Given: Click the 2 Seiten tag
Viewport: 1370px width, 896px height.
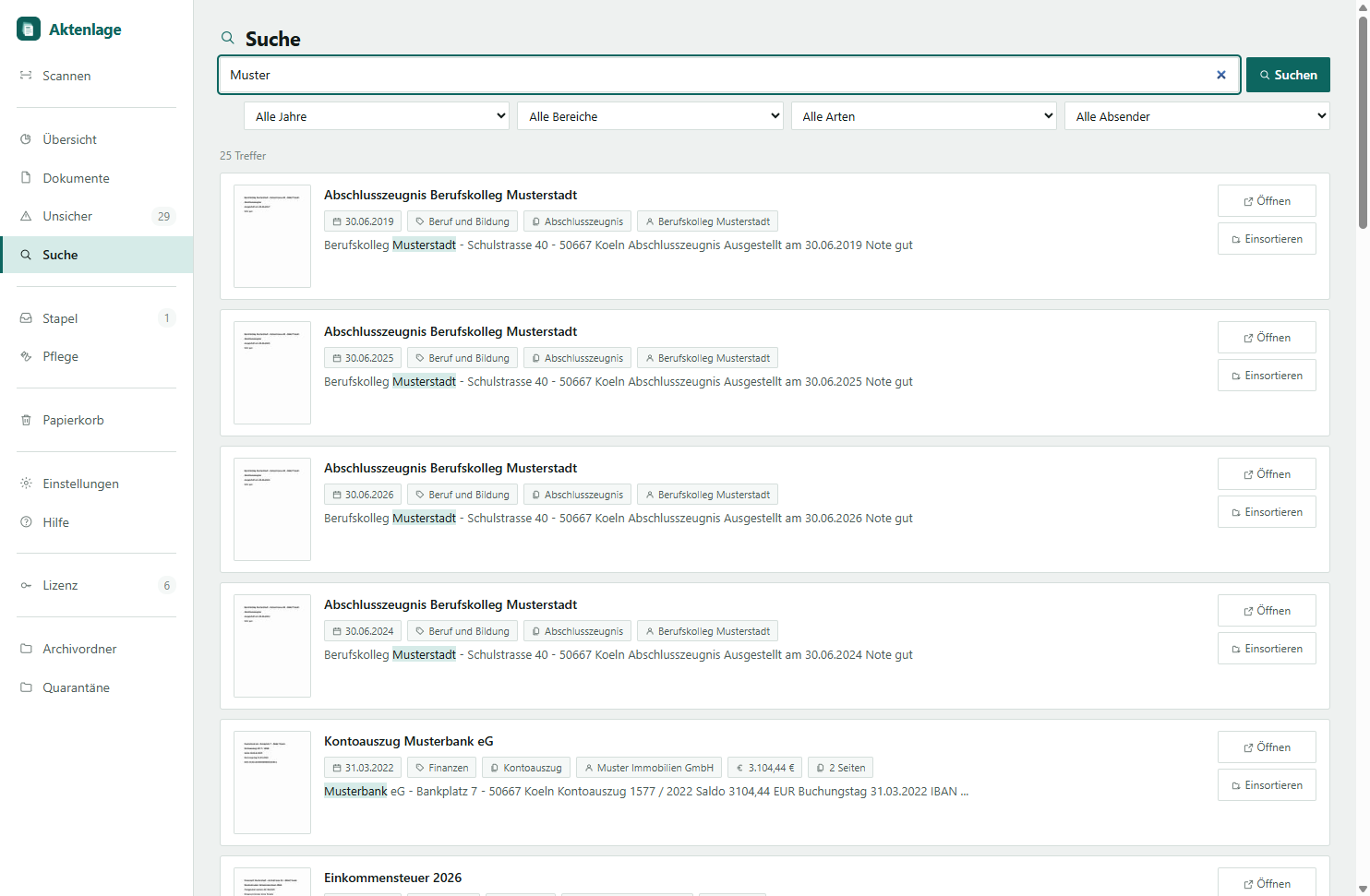Looking at the screenshot, I should [x=841, y=768].
